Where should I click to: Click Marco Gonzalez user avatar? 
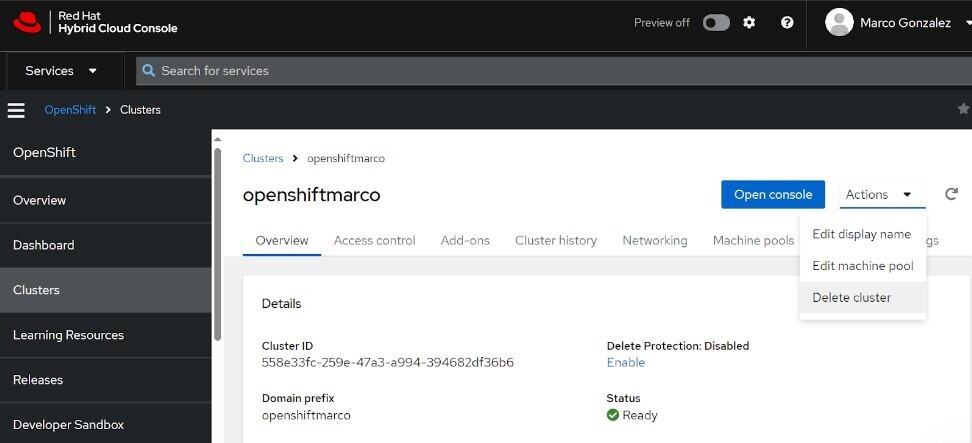pyautogui.click(x=839, y=23)
